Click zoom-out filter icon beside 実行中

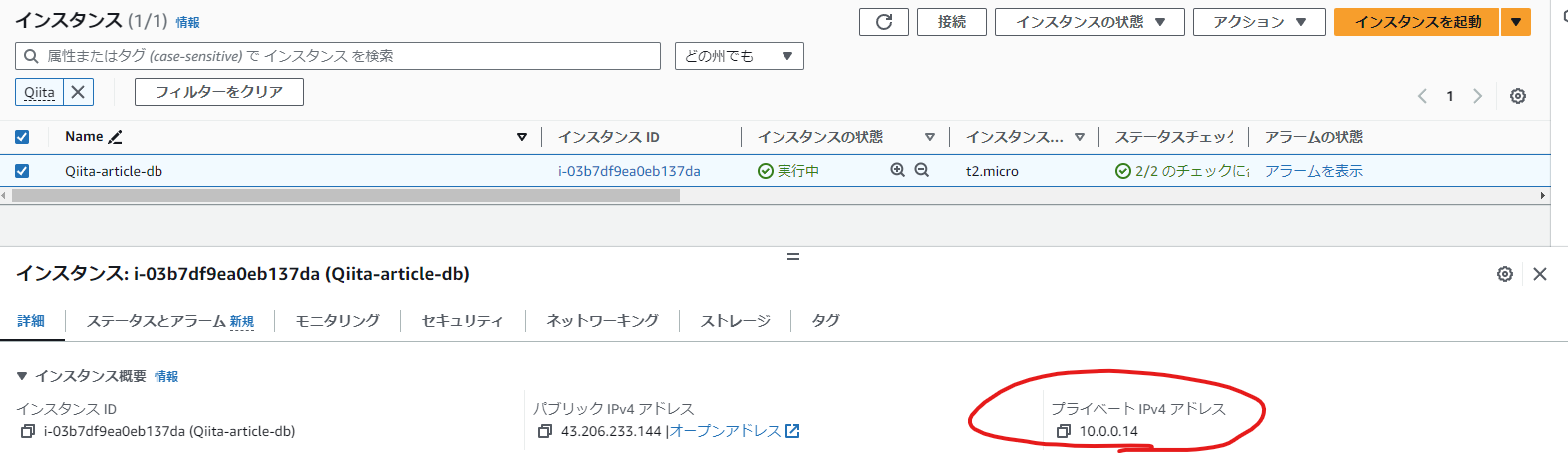[922, 171]
